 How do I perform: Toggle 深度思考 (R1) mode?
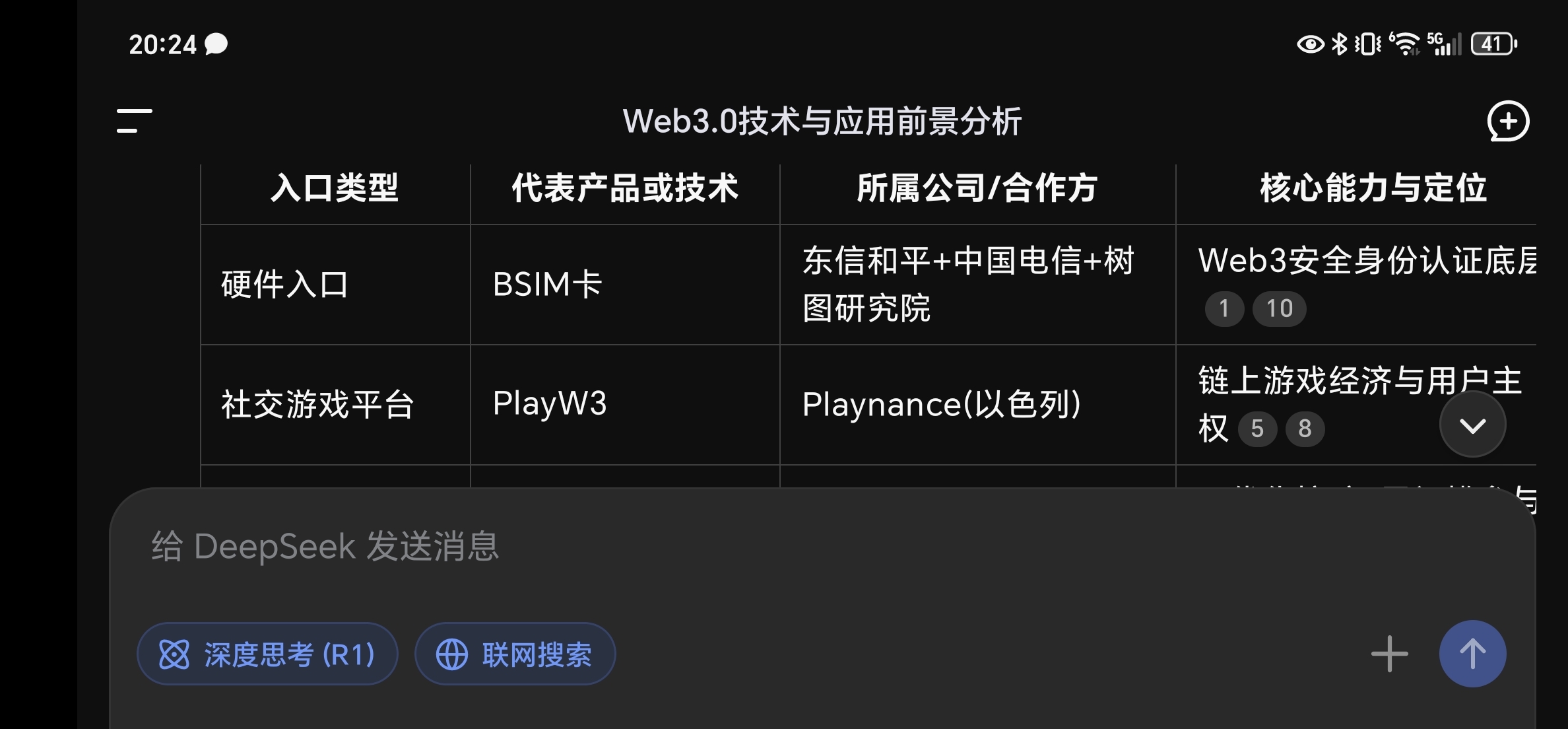click(x=267, y=654)
